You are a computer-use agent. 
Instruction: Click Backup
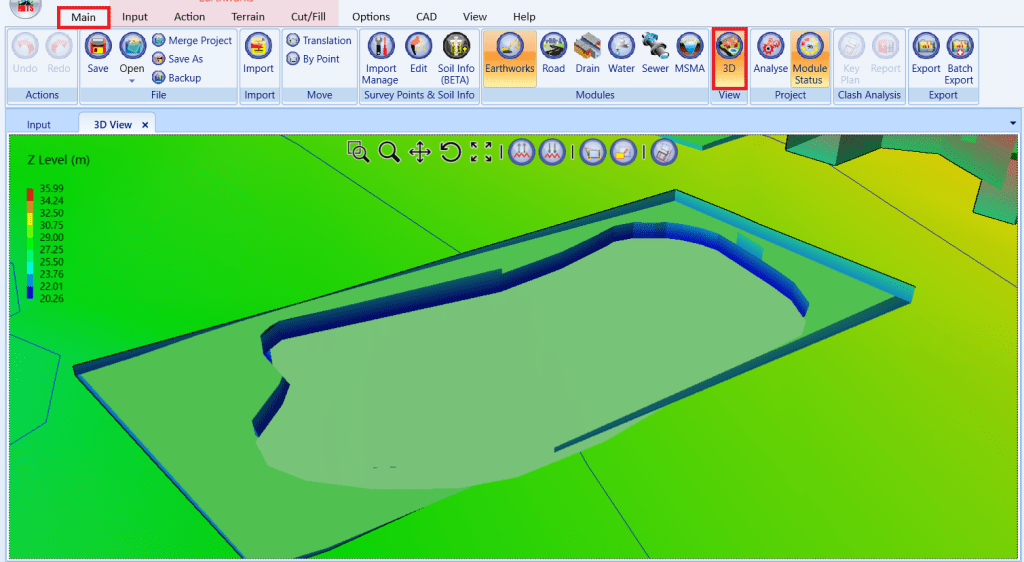pos(176,78)
